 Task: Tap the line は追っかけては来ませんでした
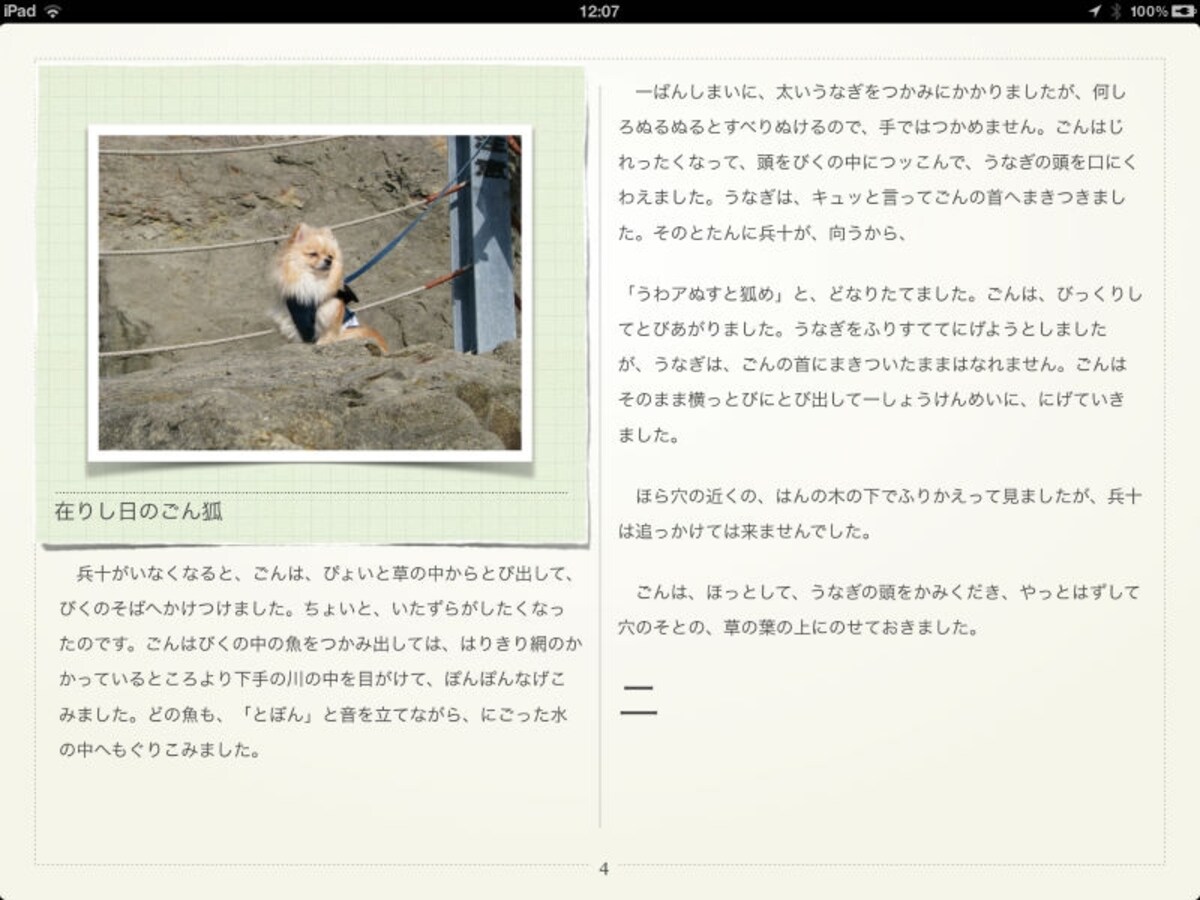tap(746, 531)
